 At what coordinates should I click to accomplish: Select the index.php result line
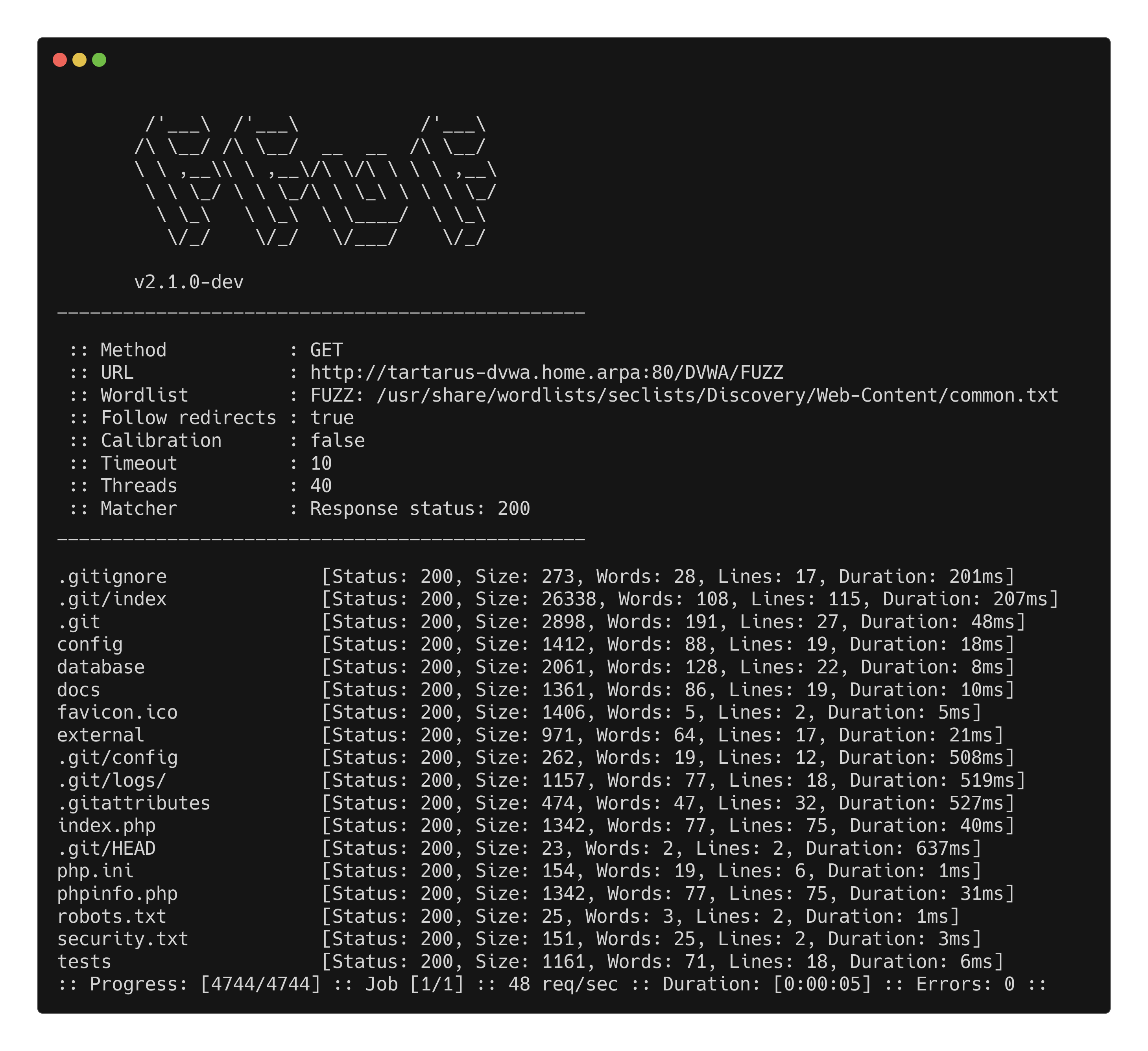[x=107, y=826]
